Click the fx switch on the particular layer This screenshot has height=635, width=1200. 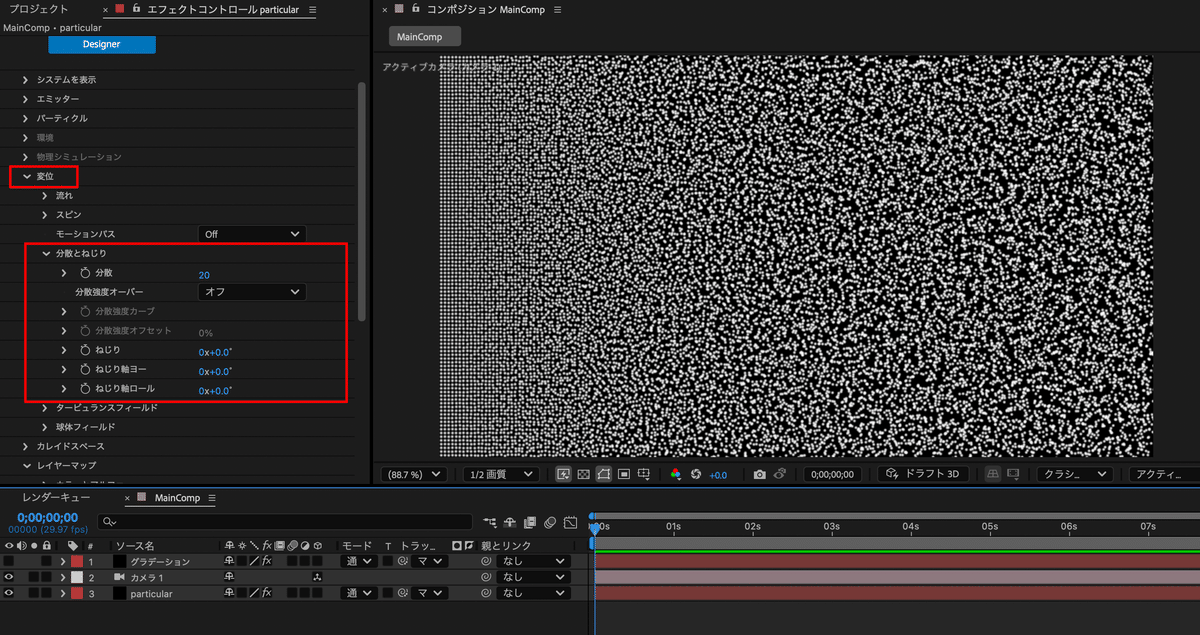click(266, 592)
